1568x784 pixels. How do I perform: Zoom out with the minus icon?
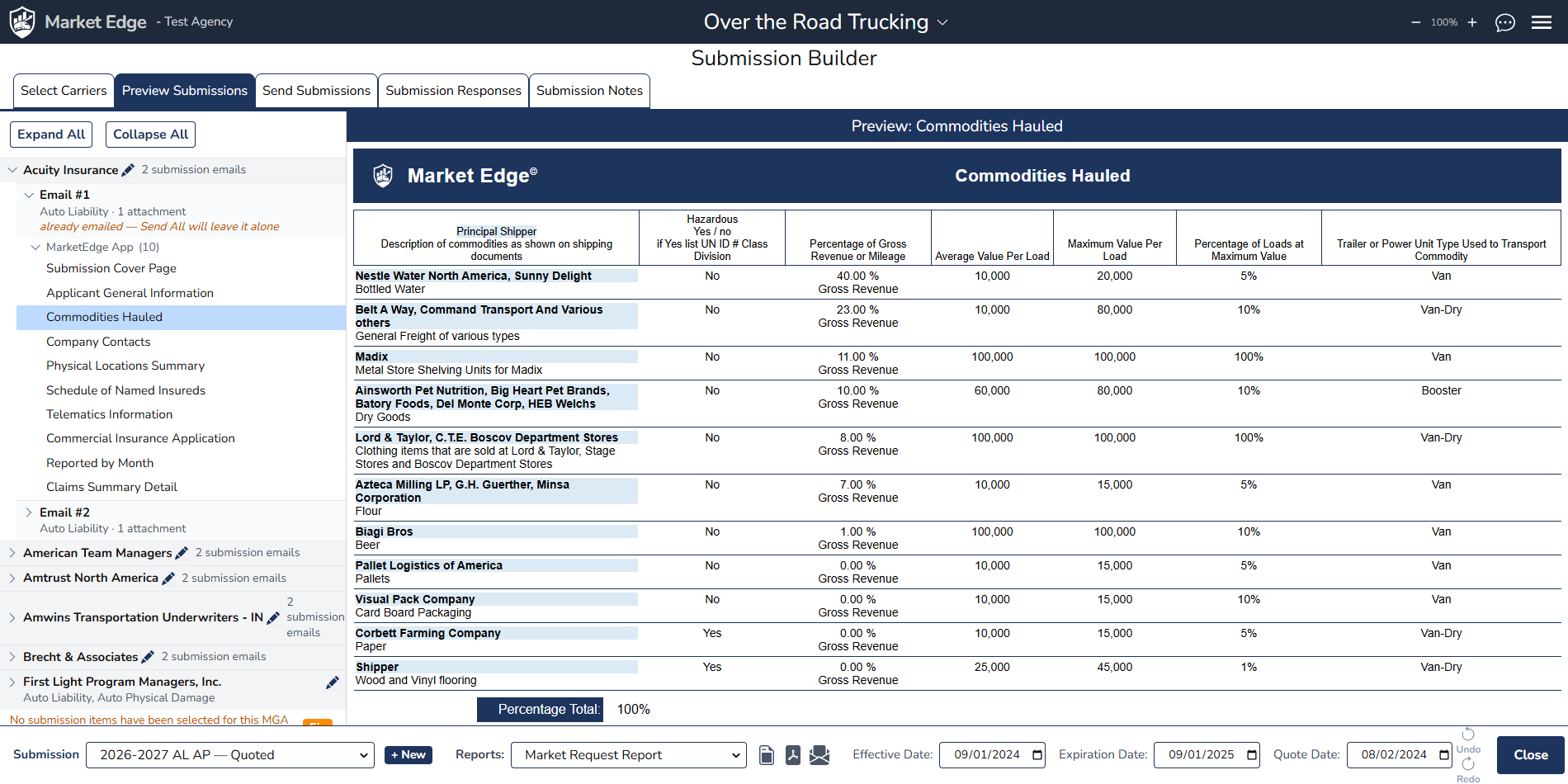[1416, 22]
